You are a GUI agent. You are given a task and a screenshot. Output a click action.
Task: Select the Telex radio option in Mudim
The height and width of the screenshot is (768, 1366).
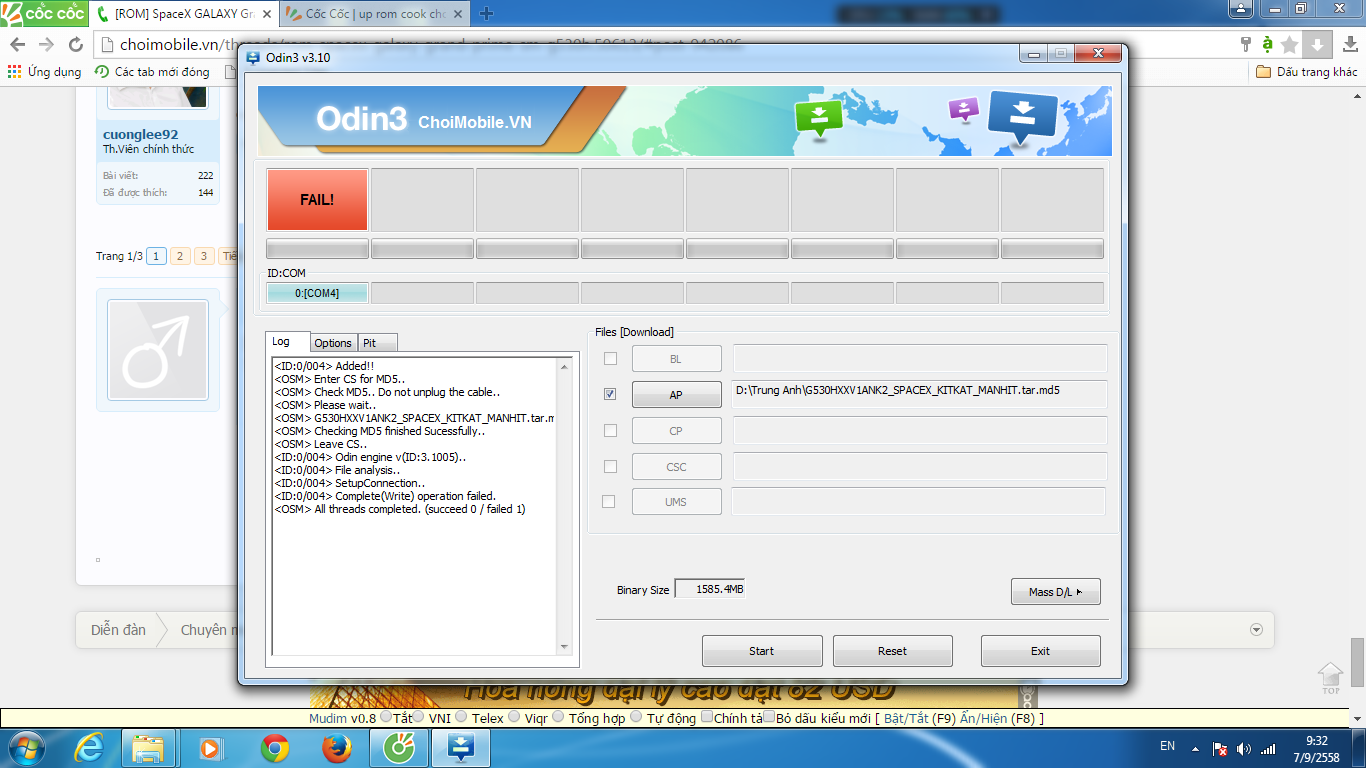[461, 717]
